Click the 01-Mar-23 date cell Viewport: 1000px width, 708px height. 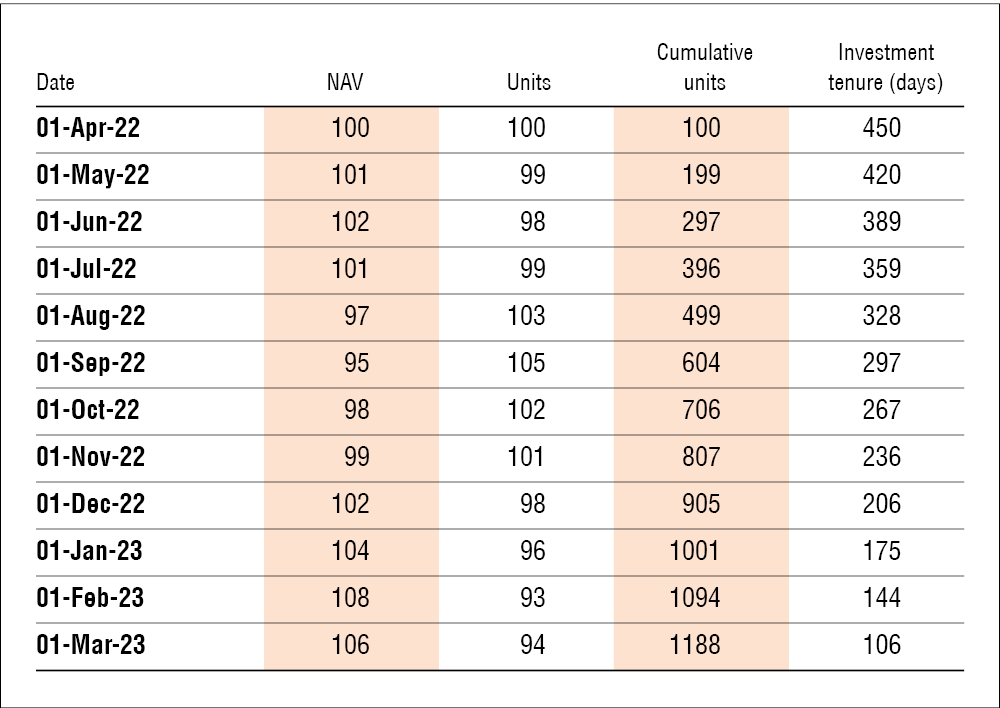tap(90, 645)
